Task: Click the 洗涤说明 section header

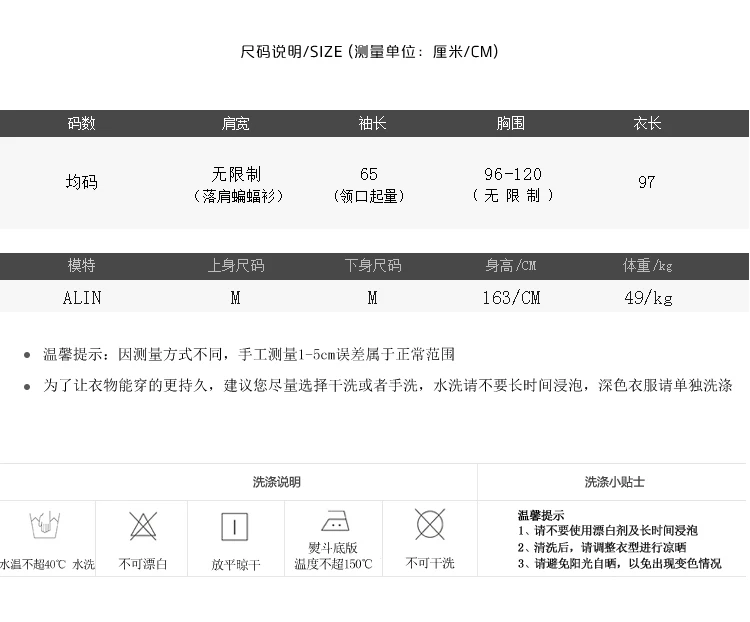Action: point(276,482)
